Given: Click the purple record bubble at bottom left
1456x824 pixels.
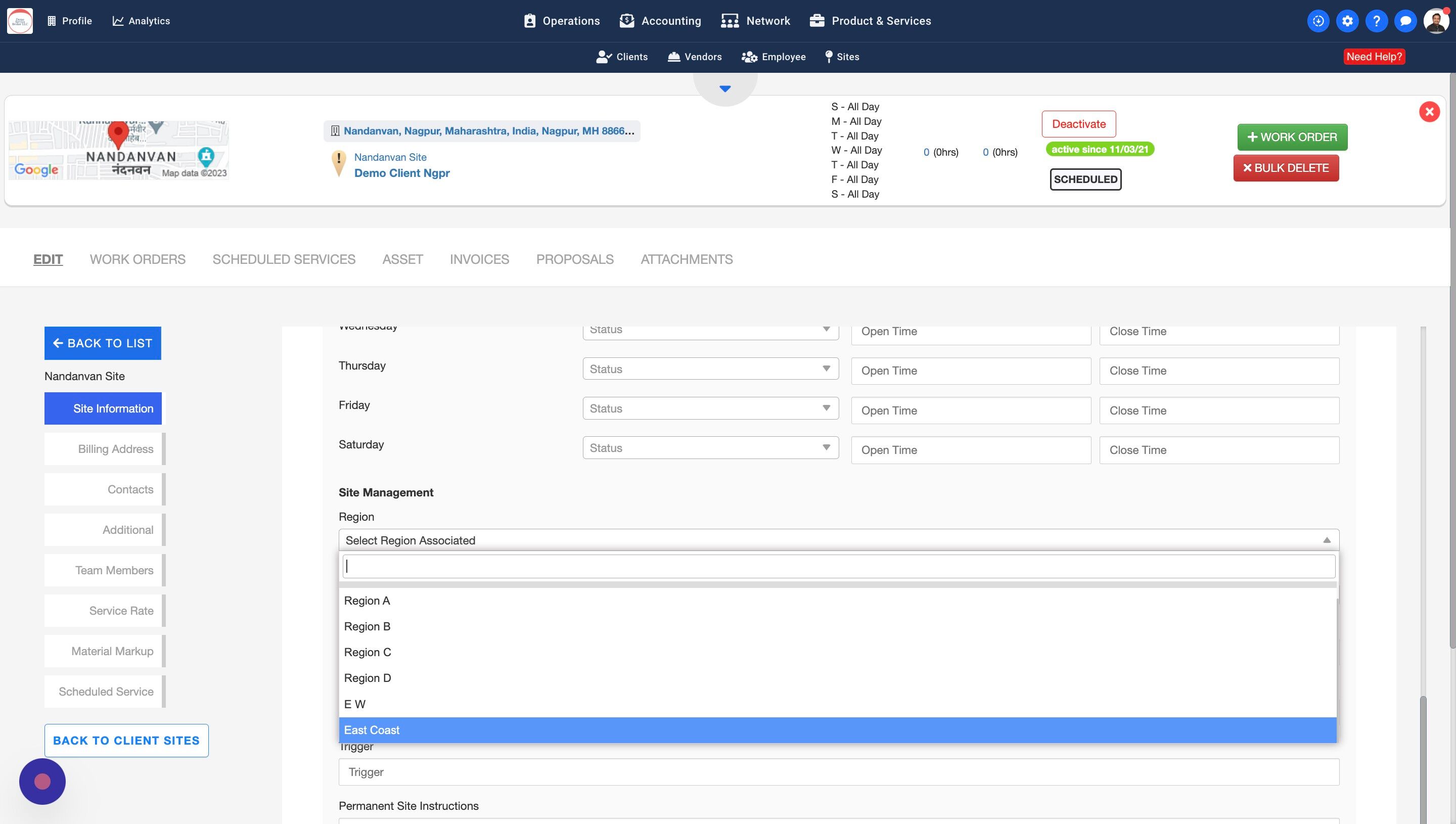Looking at the screenshot, I should point(42,781).
